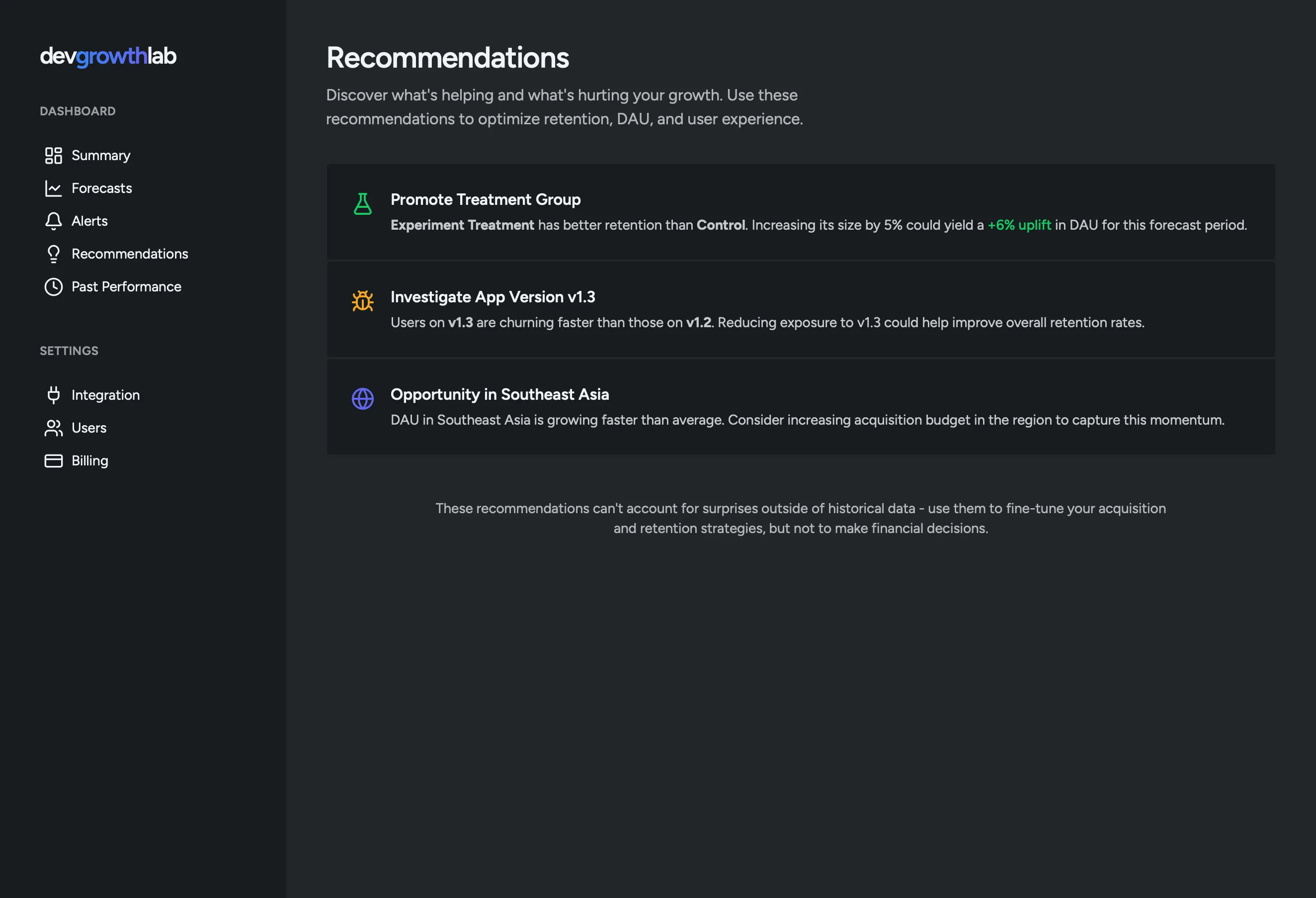The image size is (1316, 898).
Task: Click the blue globe icon
Action: 362,399
